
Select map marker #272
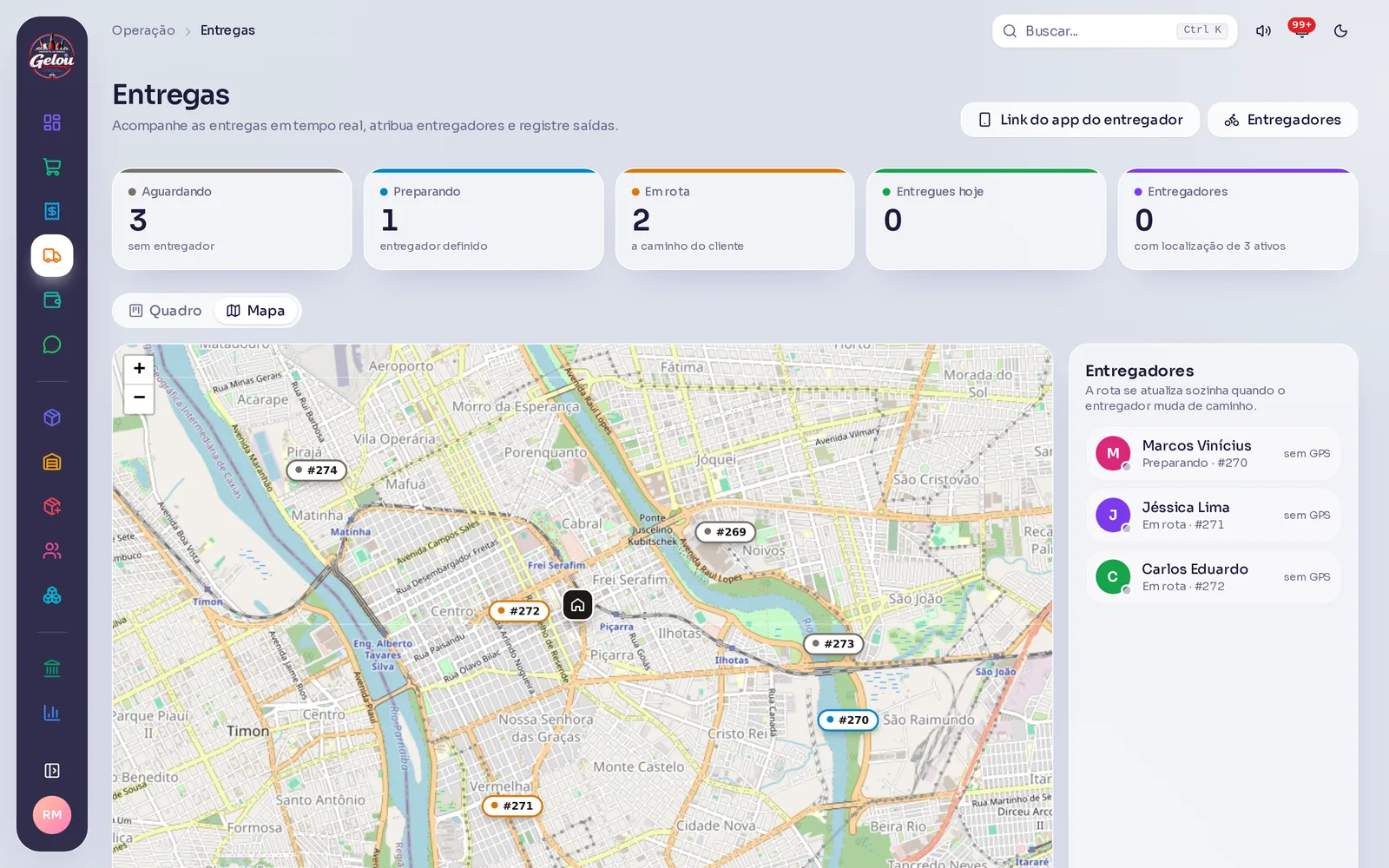pyautogui.click(x=519, y=611)
